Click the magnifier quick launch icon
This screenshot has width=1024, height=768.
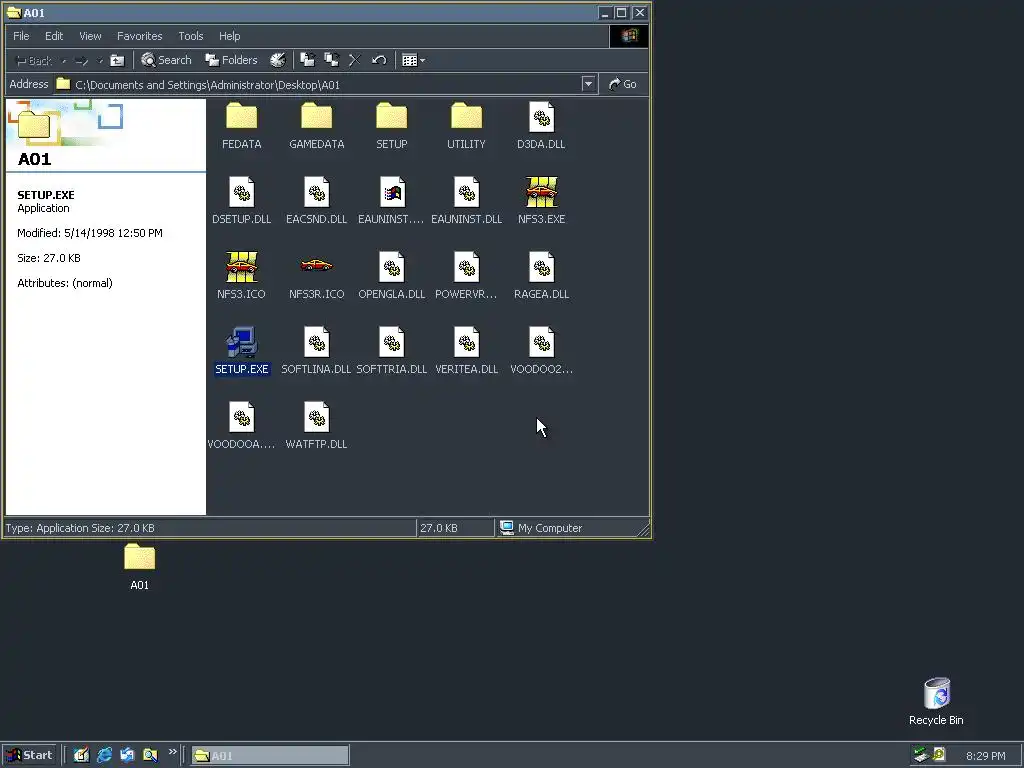click(x=150, y=755)
